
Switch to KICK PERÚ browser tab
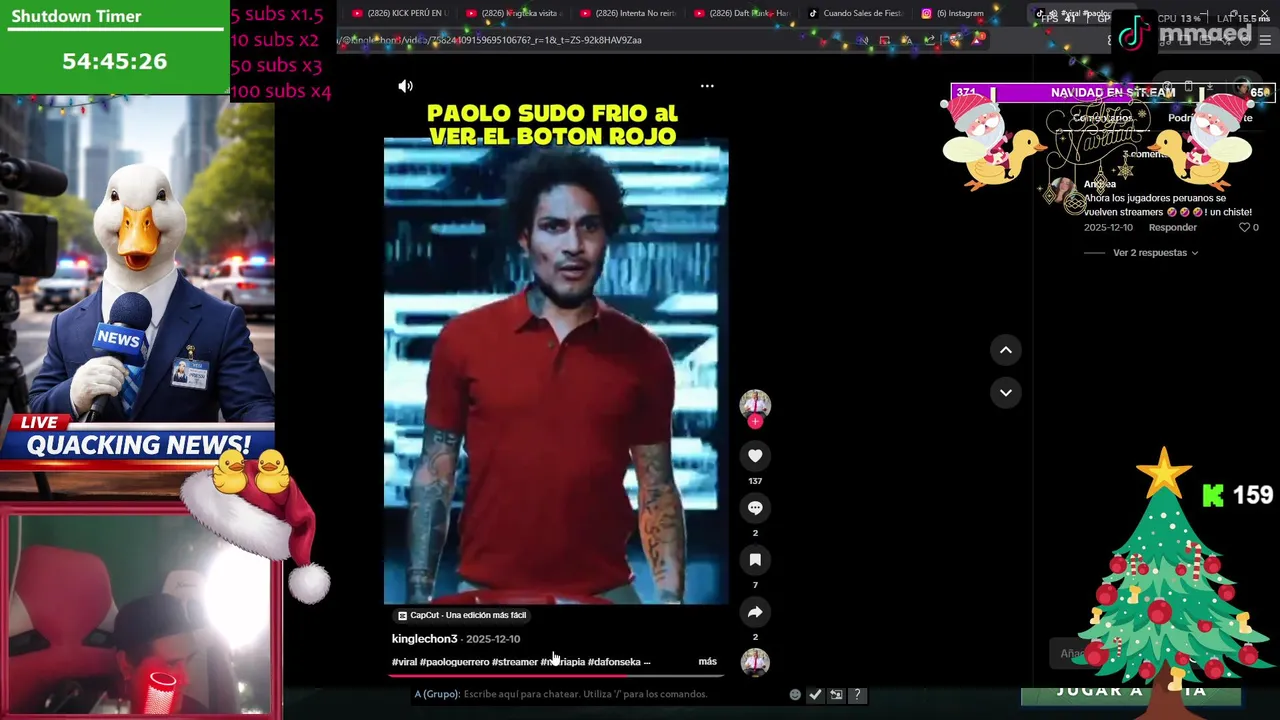pos(399,13)
